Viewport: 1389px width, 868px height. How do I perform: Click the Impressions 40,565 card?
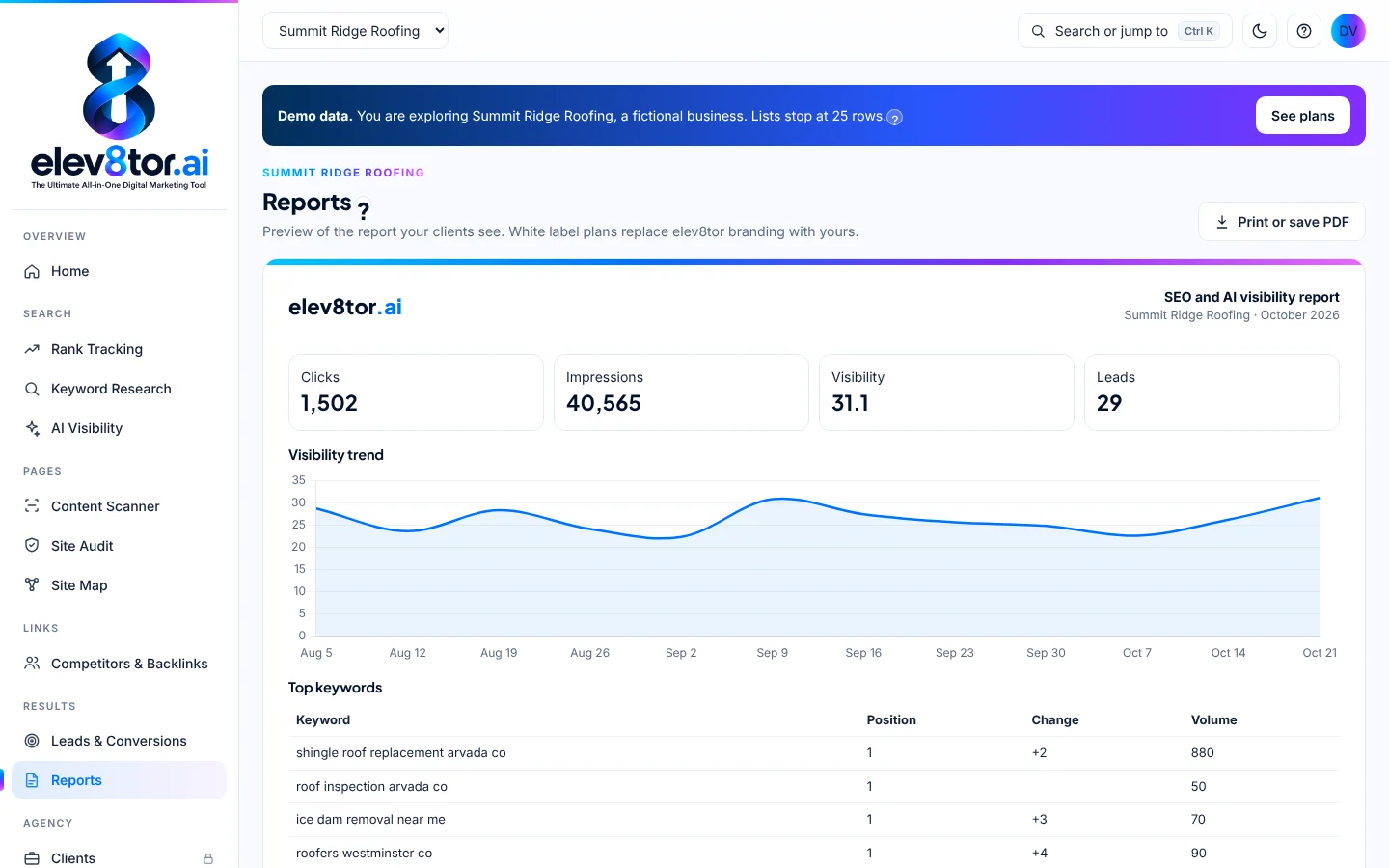(681, 393)
